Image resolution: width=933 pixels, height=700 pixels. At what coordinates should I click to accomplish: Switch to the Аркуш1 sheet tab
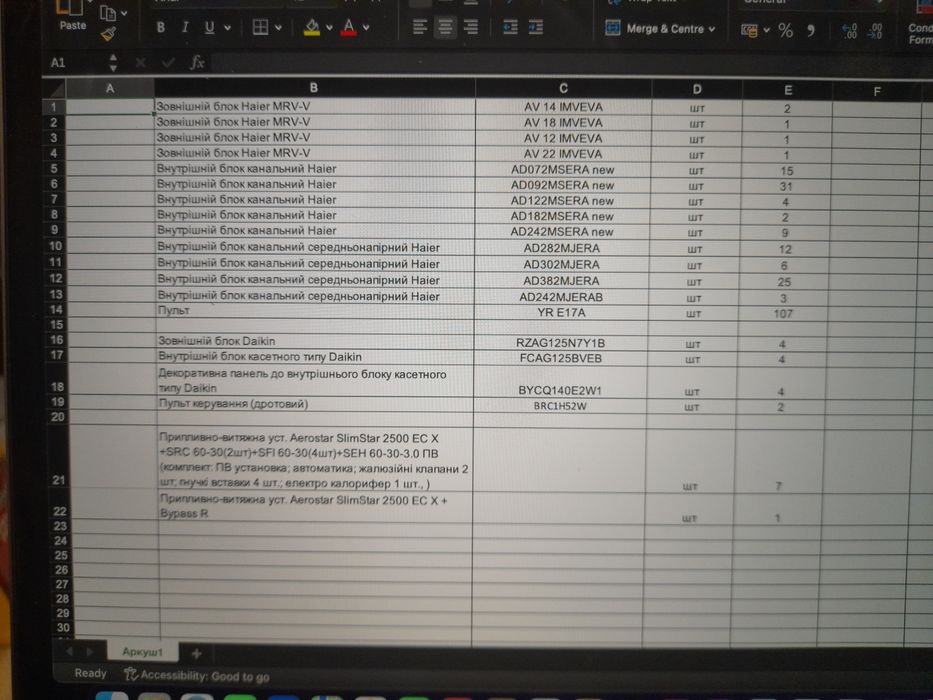142,652
